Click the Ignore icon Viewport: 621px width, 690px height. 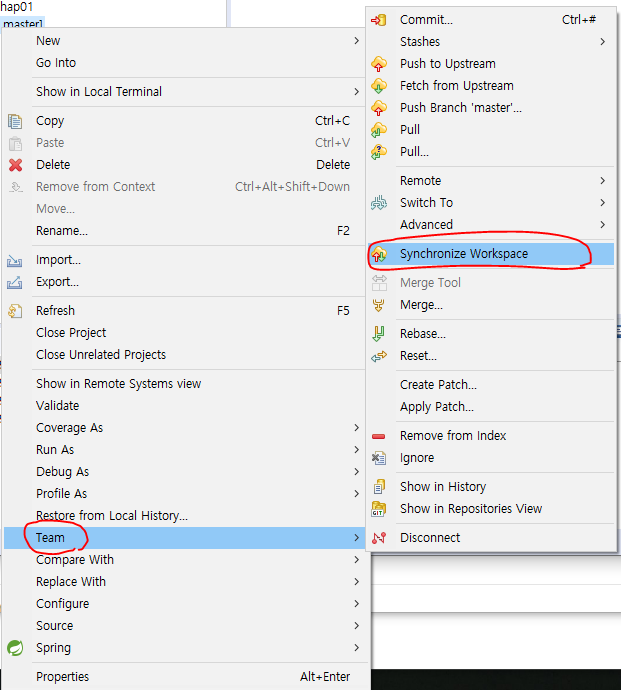pos(378,458)
